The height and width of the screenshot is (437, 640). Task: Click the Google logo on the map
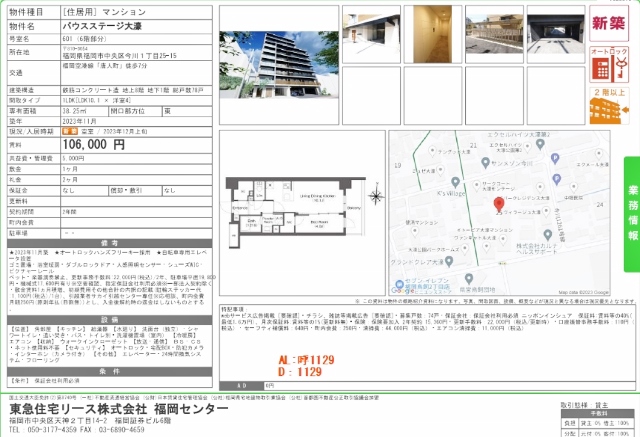coord(402,290)
